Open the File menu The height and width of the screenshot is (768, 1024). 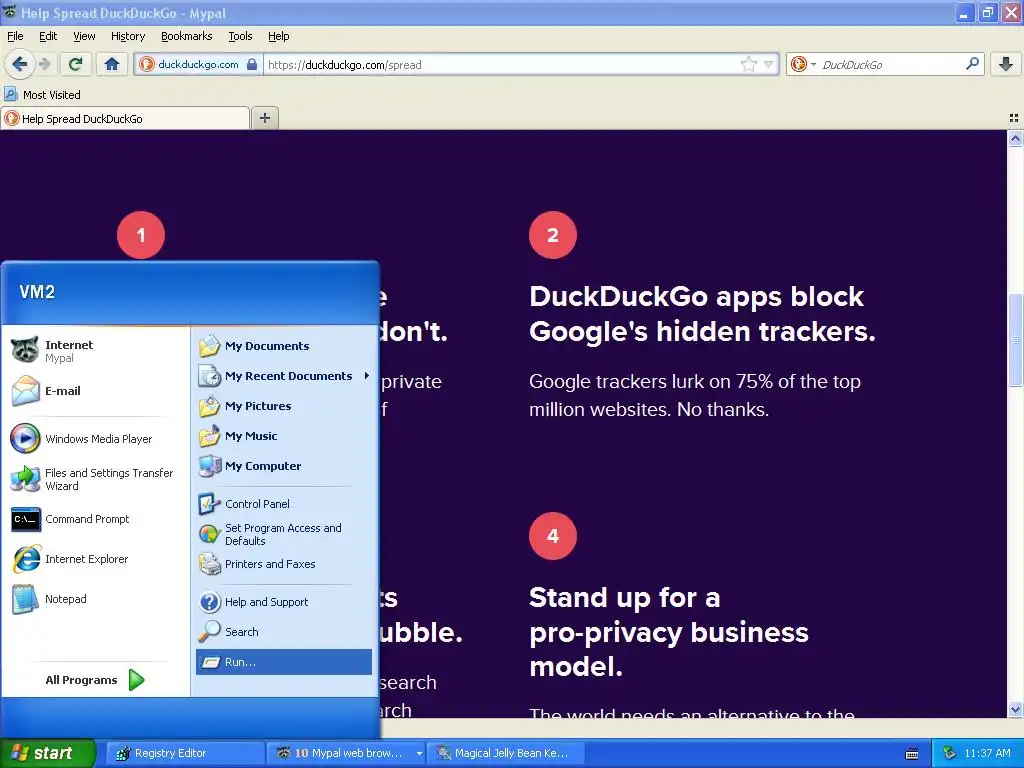click(15, 36)
